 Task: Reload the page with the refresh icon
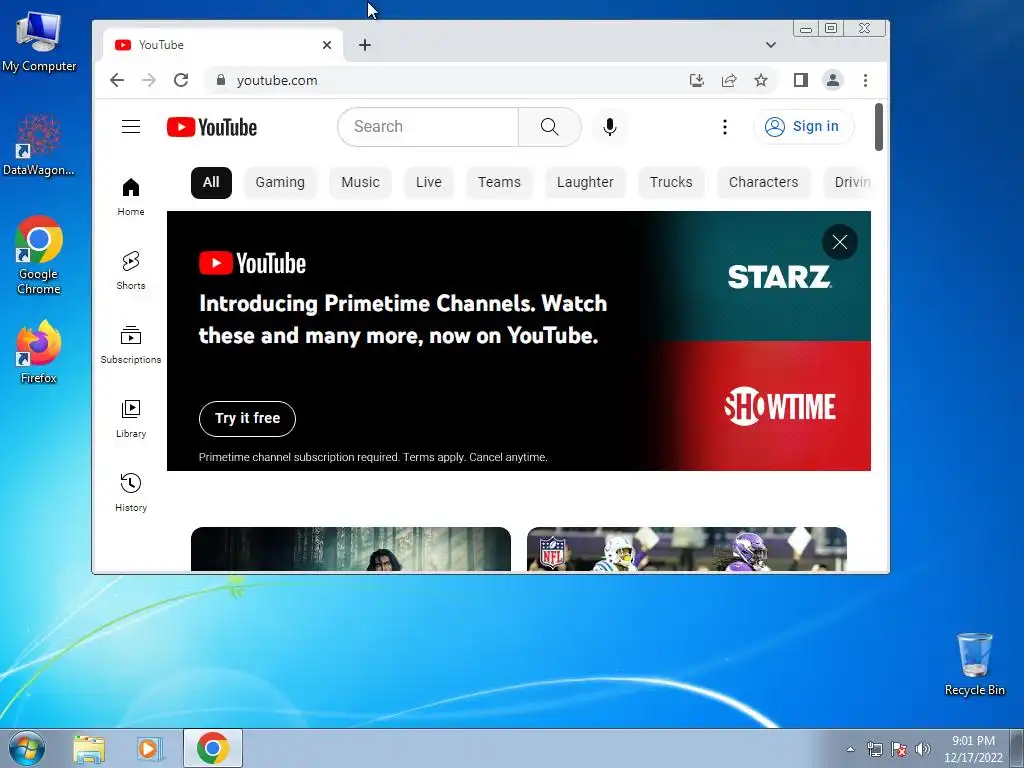[181, 80]
